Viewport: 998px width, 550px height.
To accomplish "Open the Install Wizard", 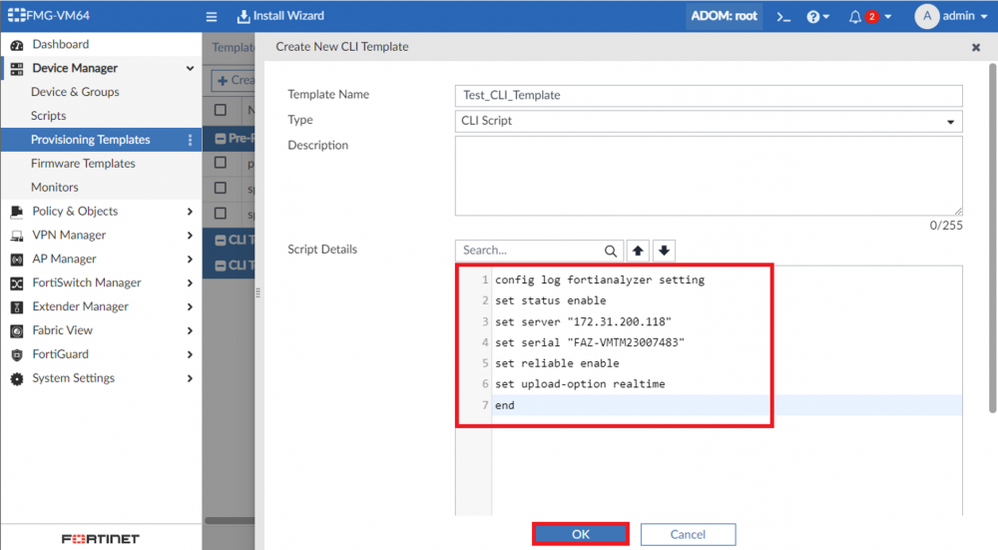I will coord(281,16).
